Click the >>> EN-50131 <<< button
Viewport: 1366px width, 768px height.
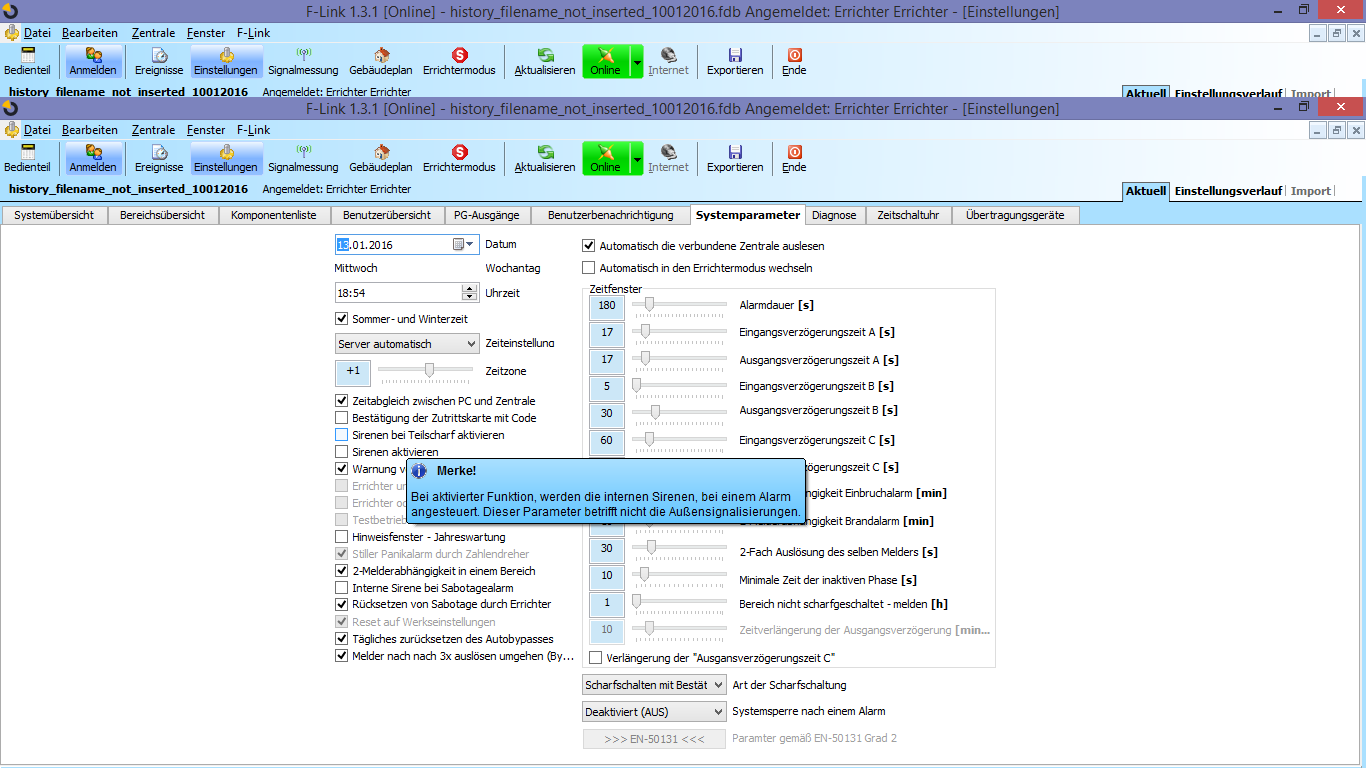tap(654, 739)
